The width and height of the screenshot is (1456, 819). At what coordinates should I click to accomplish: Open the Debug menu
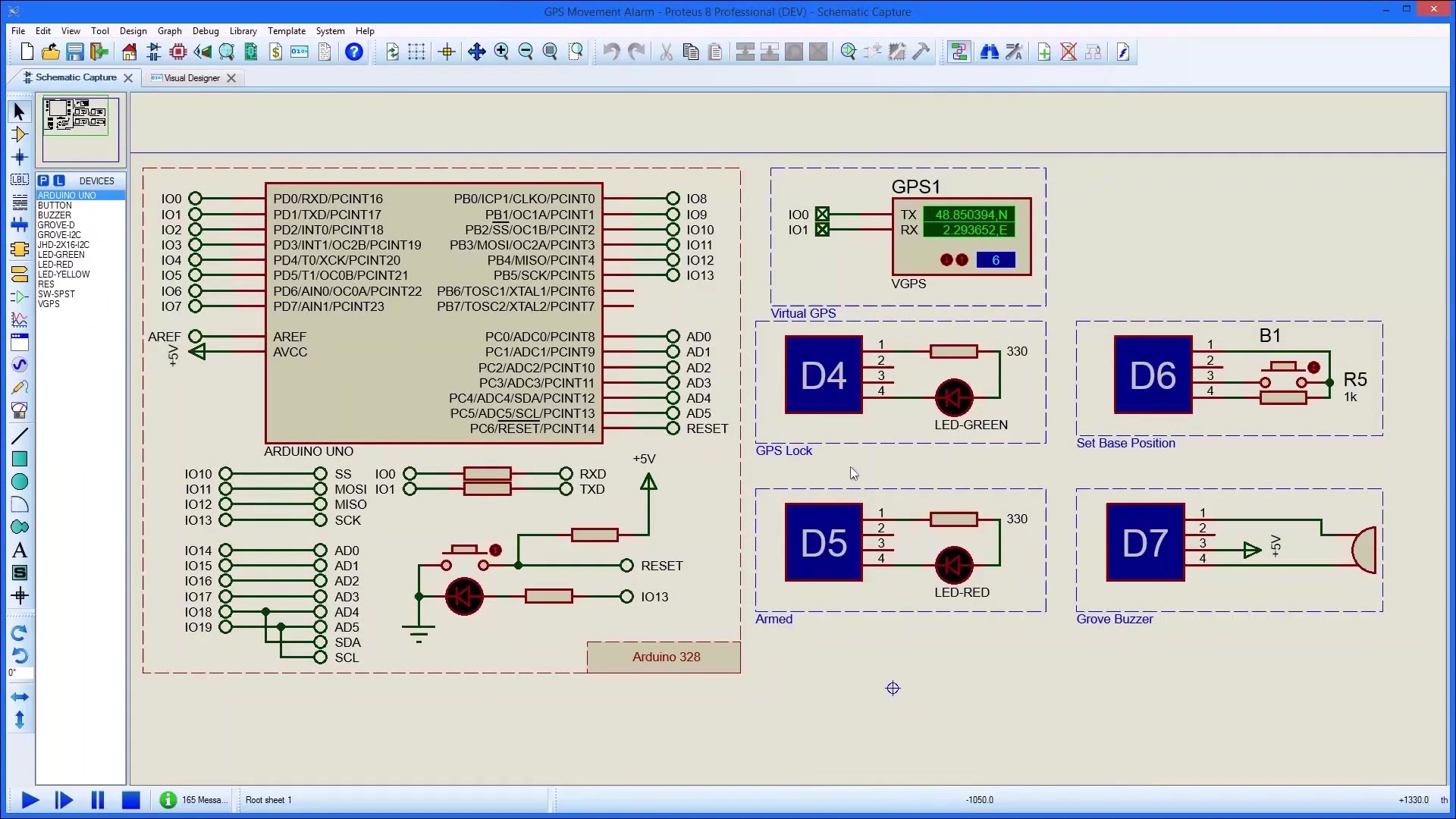205,31
